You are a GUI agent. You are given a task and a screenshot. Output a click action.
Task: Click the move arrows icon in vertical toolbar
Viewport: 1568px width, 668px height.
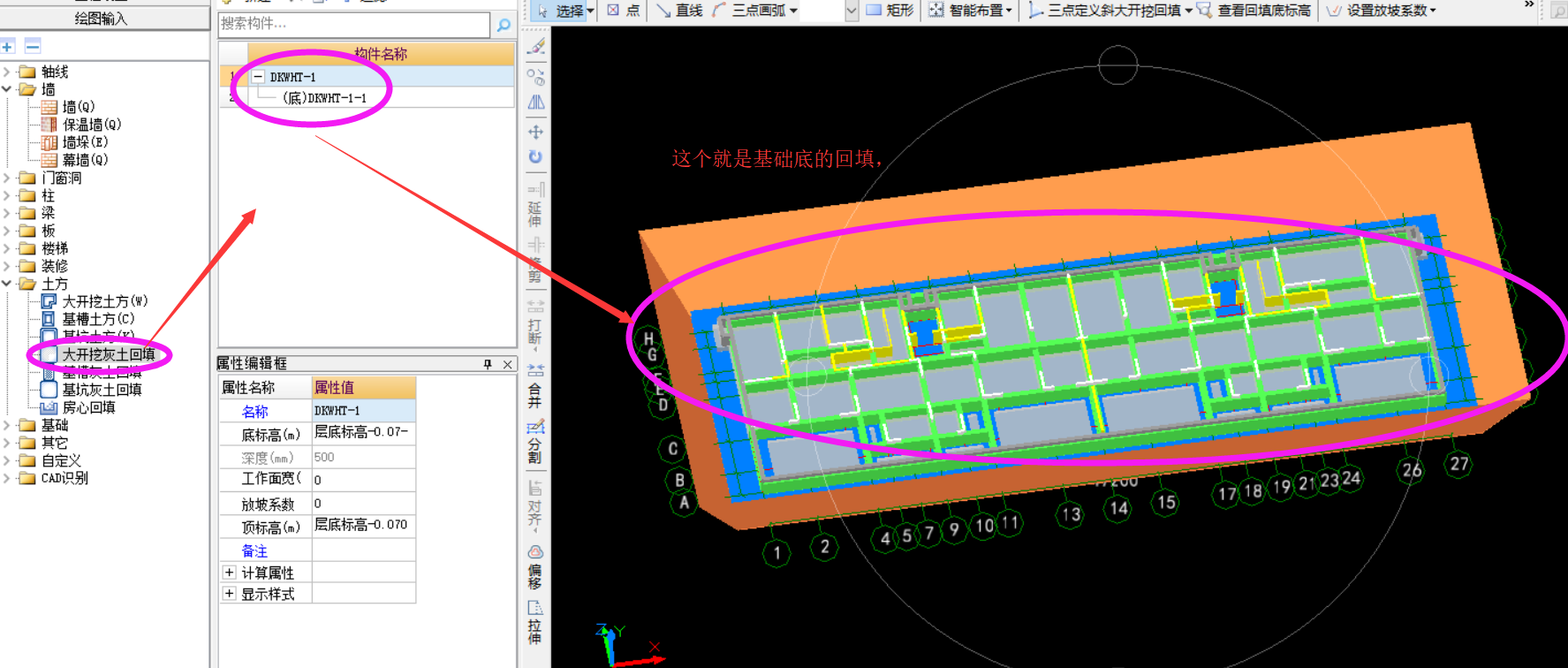pyautogui.click(x=535, y=132)
